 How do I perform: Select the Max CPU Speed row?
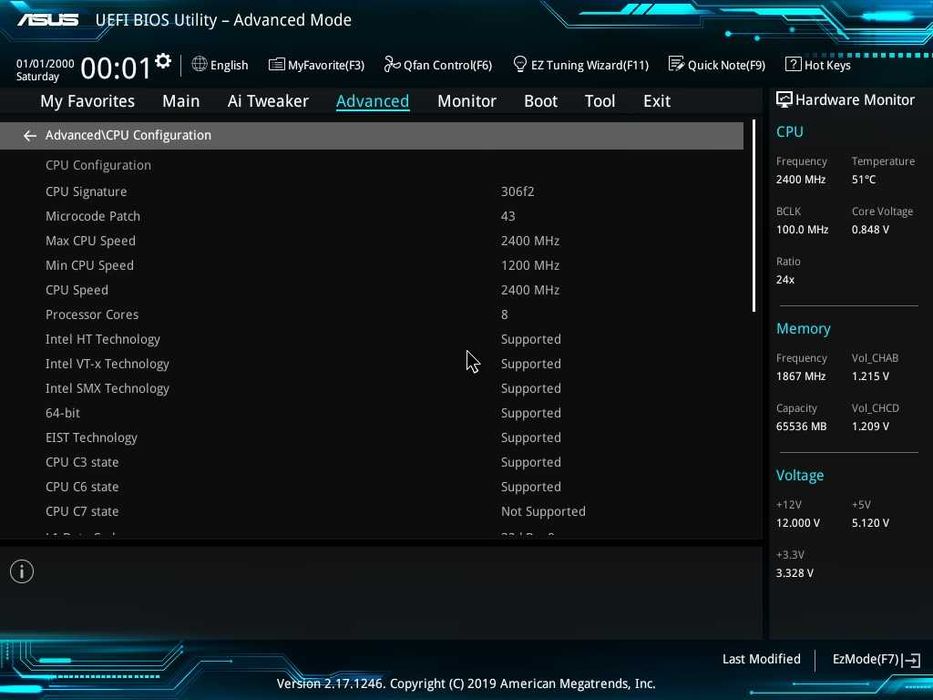click(371, 241)
